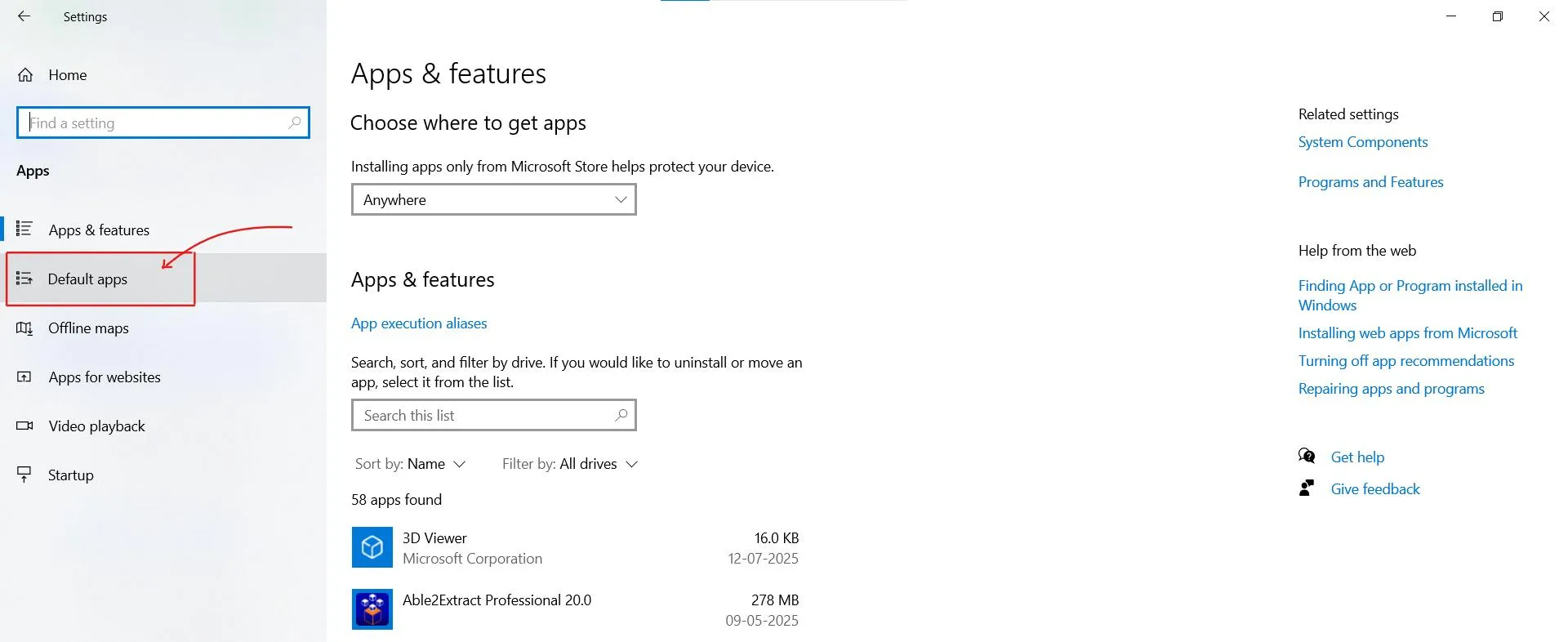Go to Home in sidebar
Viewport: 1568px width, 642px height.
163,75
